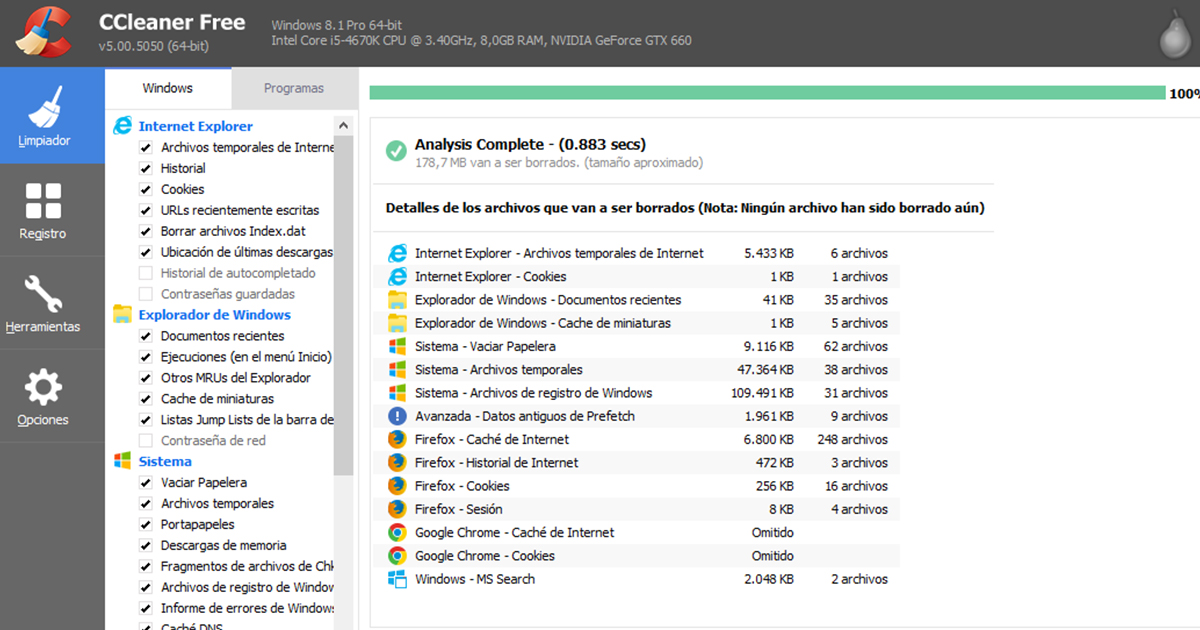Uncheck the IE Historial checkbox
Viewport: 1200px width, 630px height.
click(145, 168)
